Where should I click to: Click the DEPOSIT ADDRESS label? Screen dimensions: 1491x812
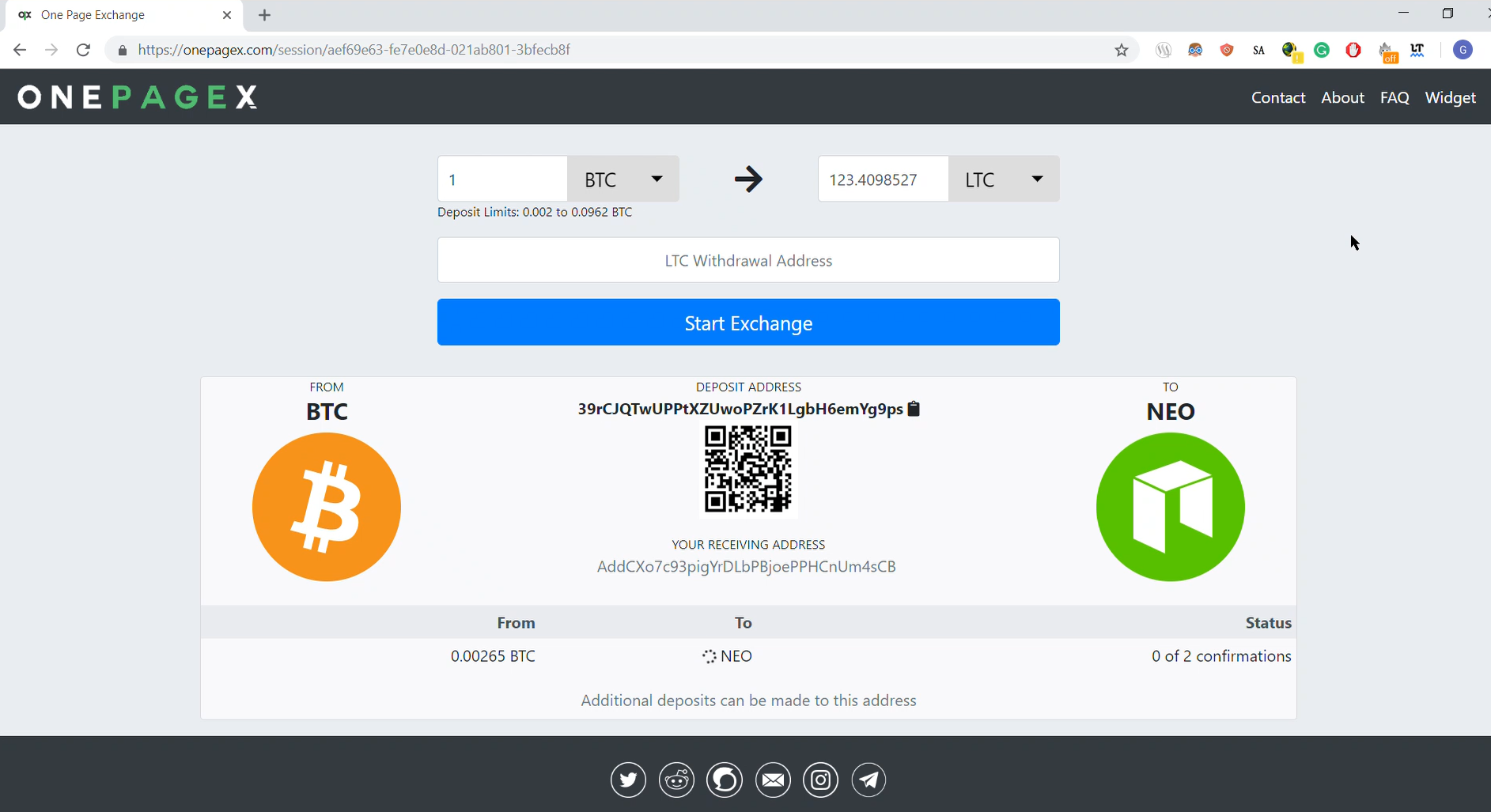(748, 387)
